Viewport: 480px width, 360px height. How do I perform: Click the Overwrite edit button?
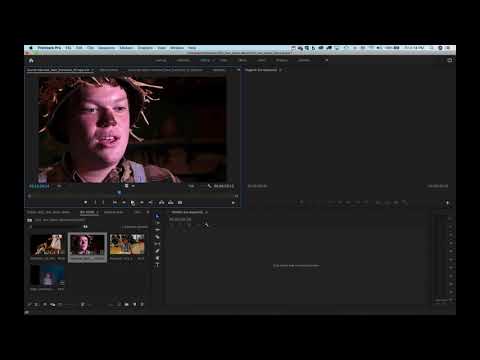pyautogui.click(x=171, y=202)
